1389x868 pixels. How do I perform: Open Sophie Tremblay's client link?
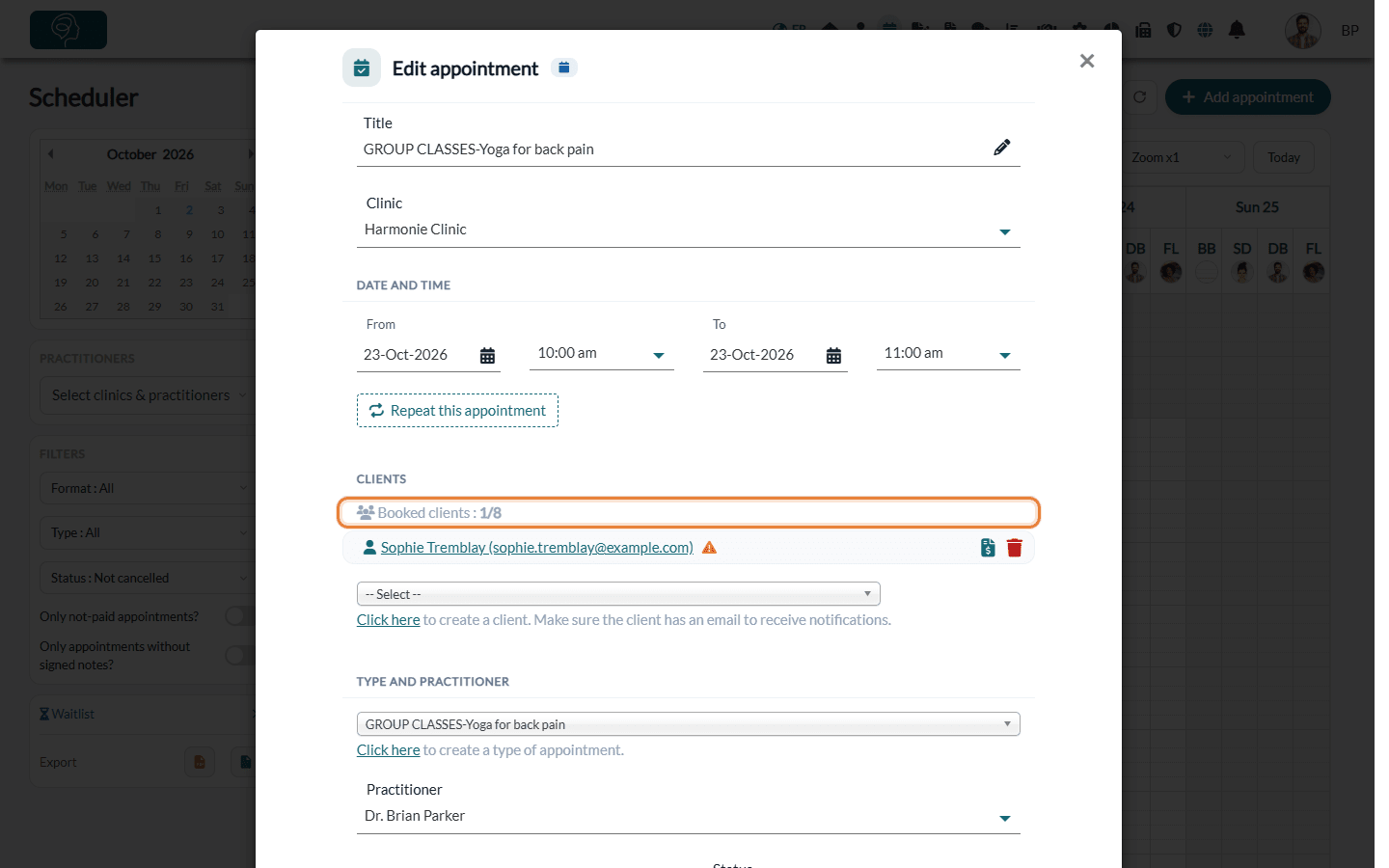[536, 548]
